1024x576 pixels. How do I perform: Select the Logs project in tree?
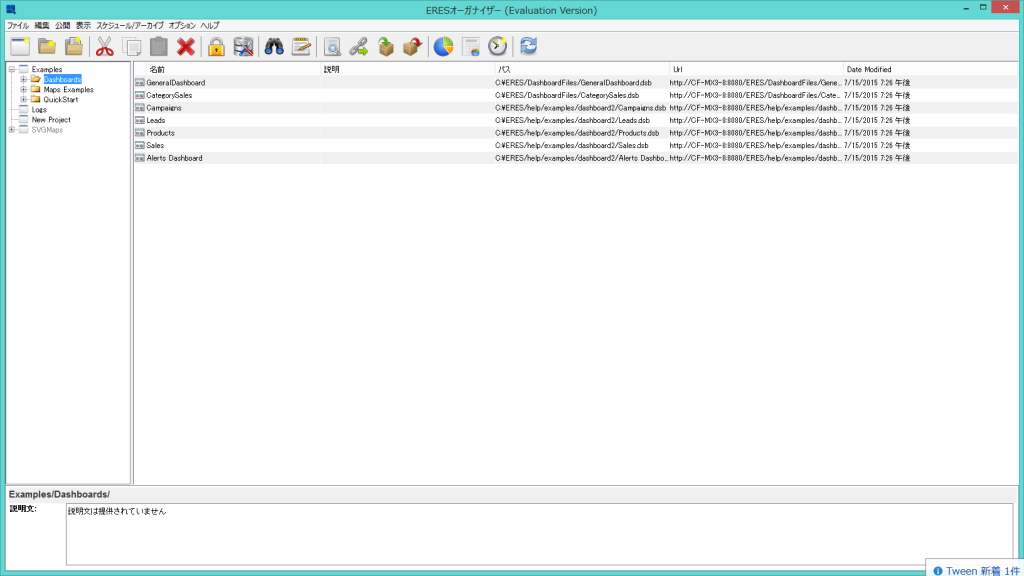click(x=39, y=110)
